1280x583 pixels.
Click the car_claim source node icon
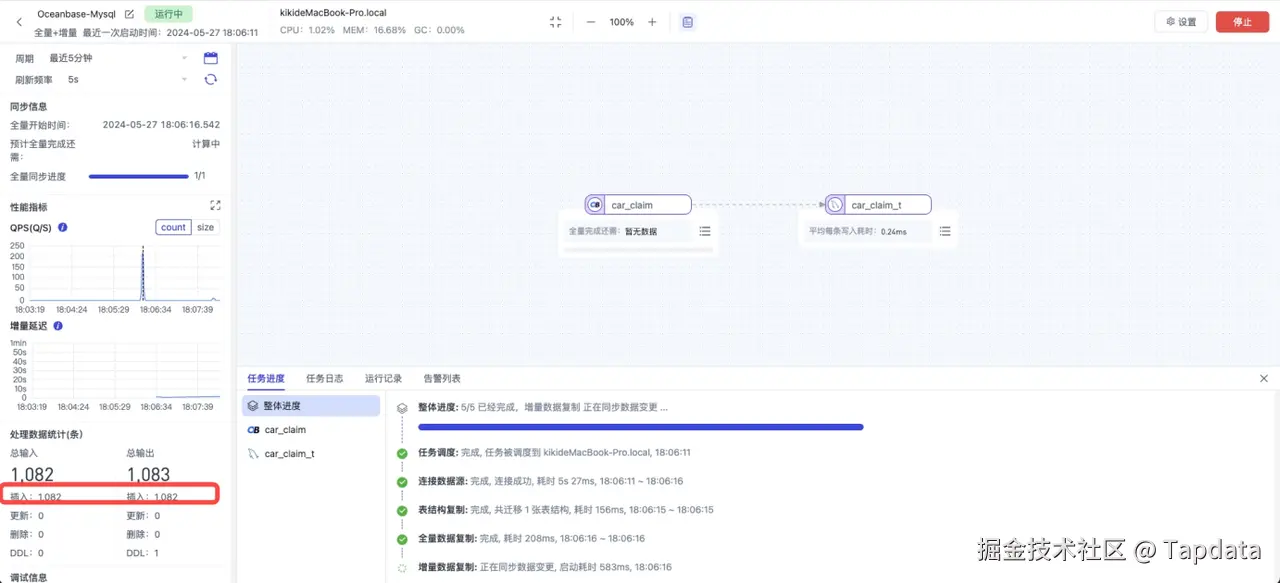(595, 205)
